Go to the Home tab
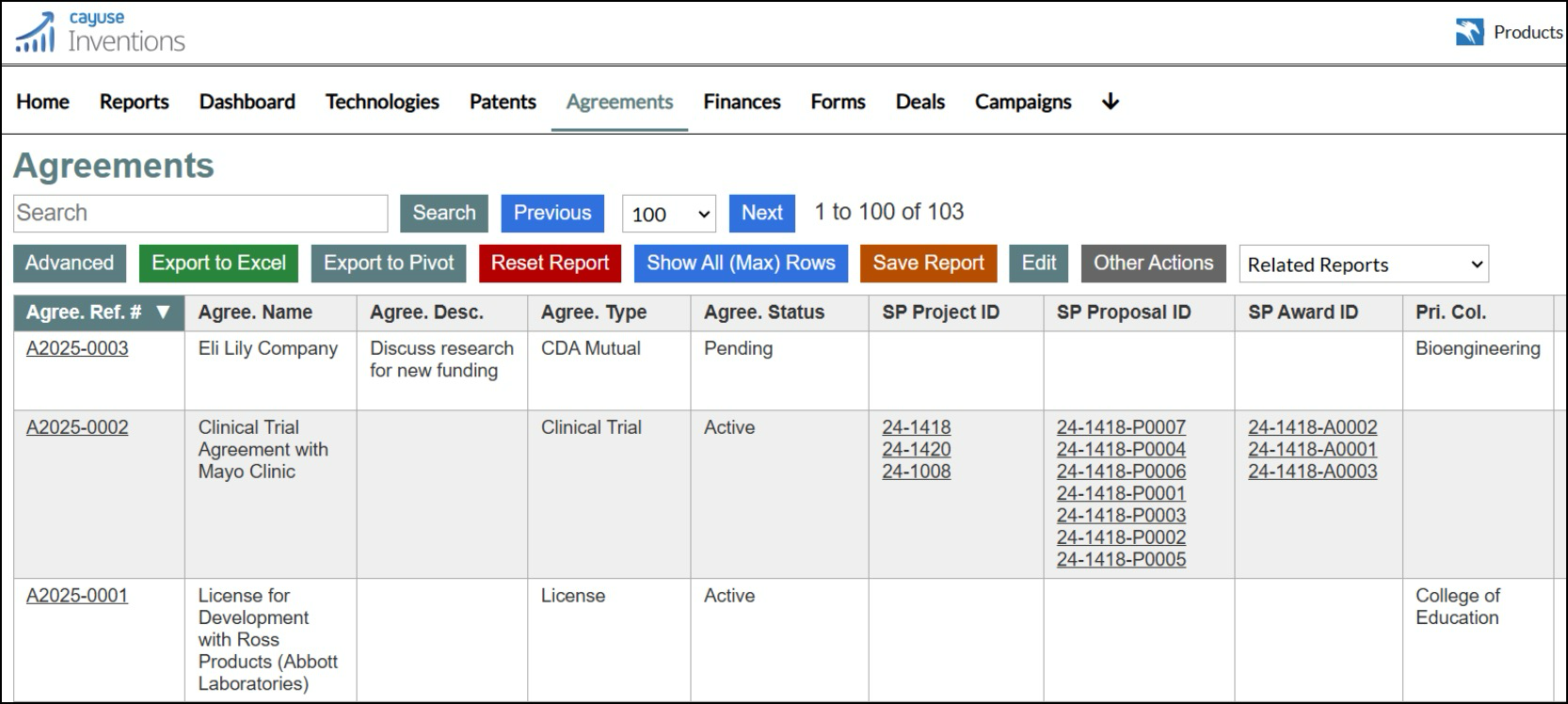 click(42, 102)
